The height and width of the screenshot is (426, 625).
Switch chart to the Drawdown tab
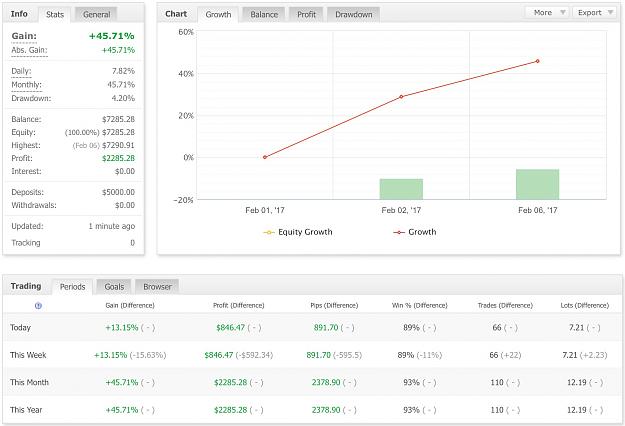pyautogui.click(x=354, y=14)
